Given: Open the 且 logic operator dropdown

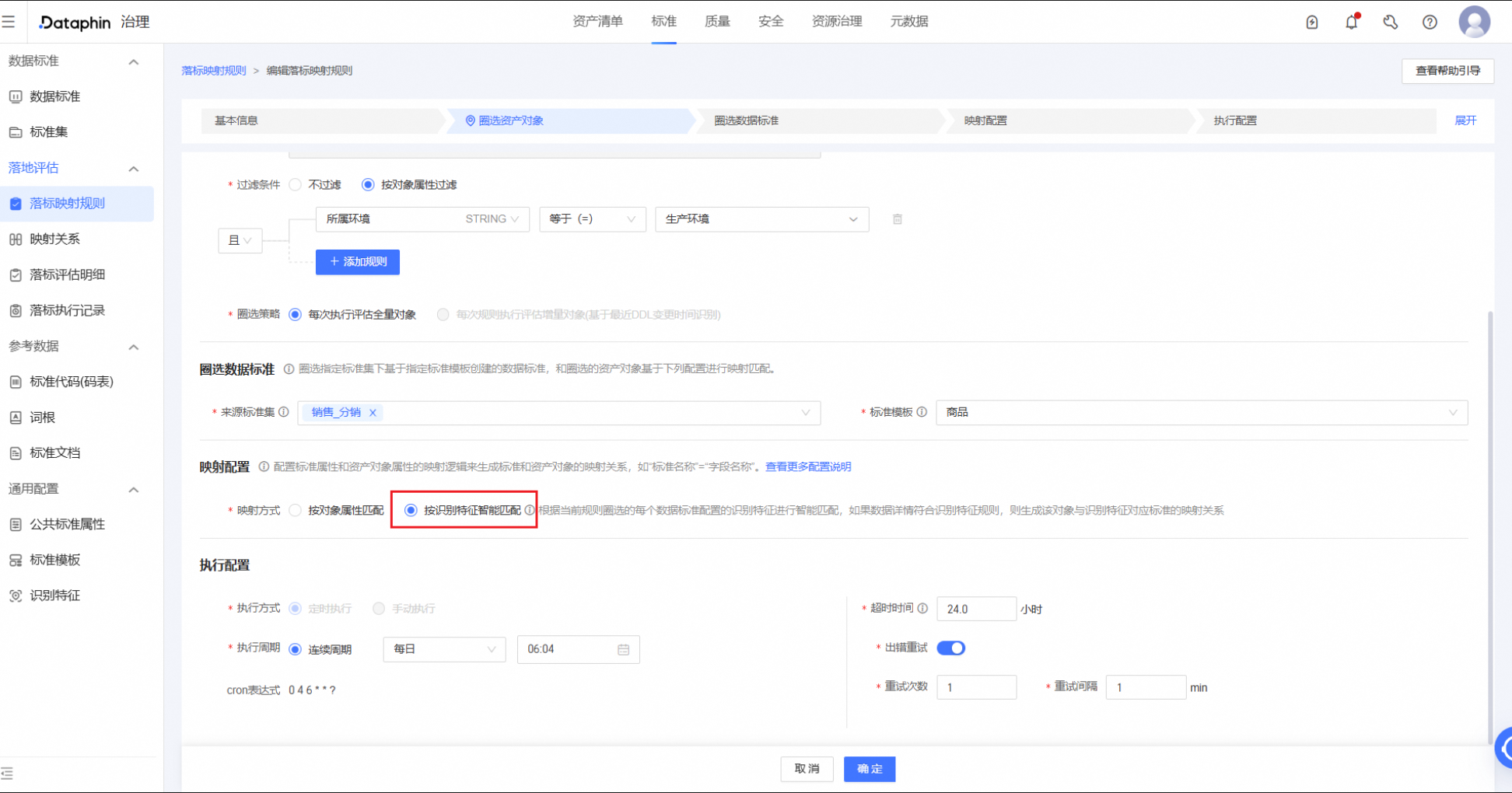Looking at the screenshot, I should coord(240,241).
